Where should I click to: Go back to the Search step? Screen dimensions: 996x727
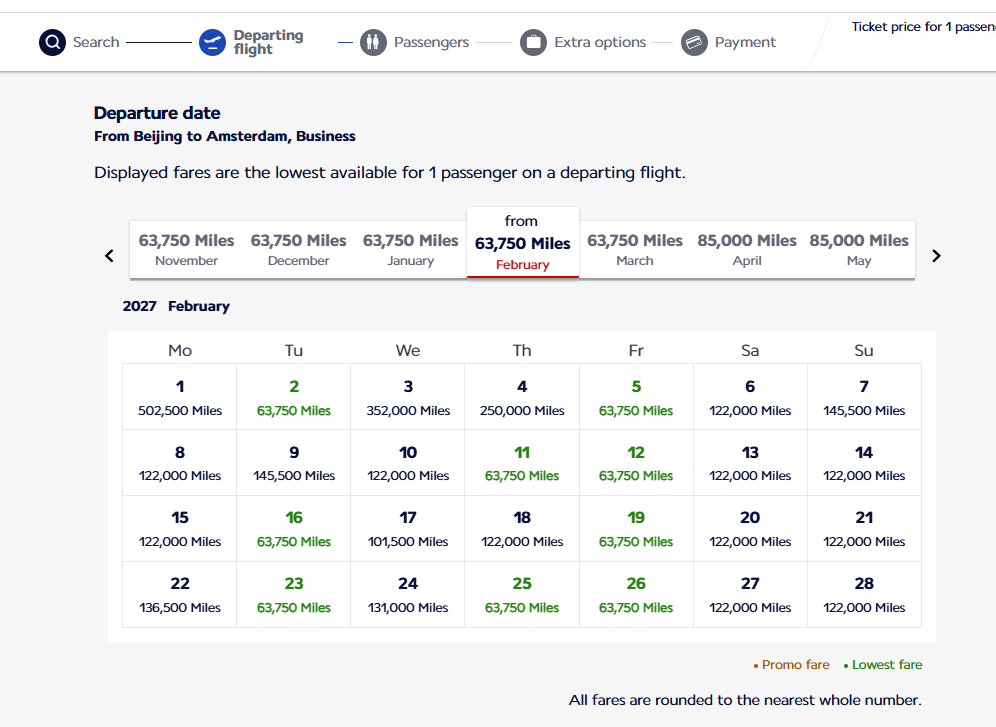click(96, 43)
